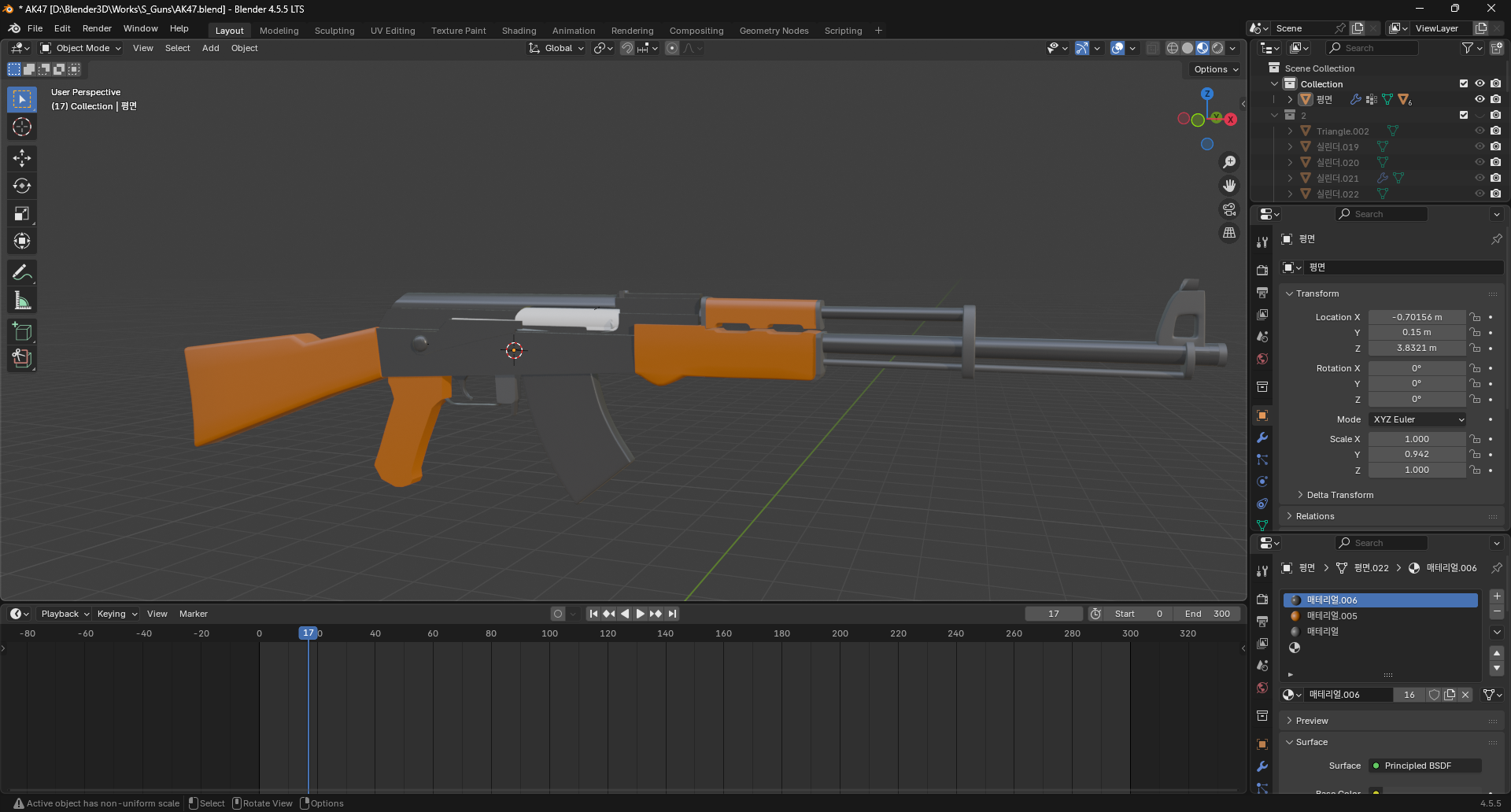This screenshot has width=1511, height=812.
Task: Expand material Preview panel
Action: click(1311, 721)
